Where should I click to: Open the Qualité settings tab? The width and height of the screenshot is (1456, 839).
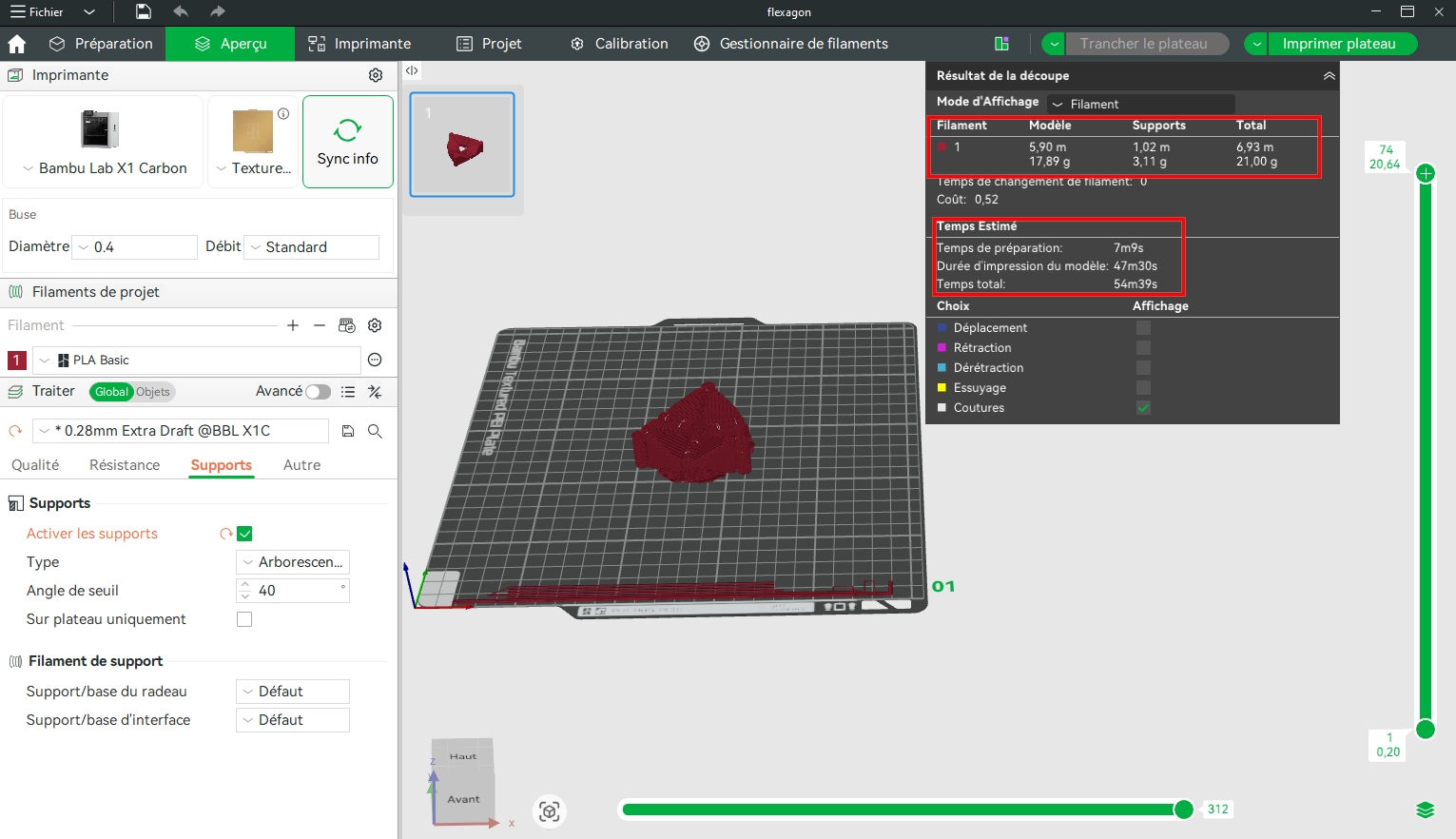(x=35, y=465)
